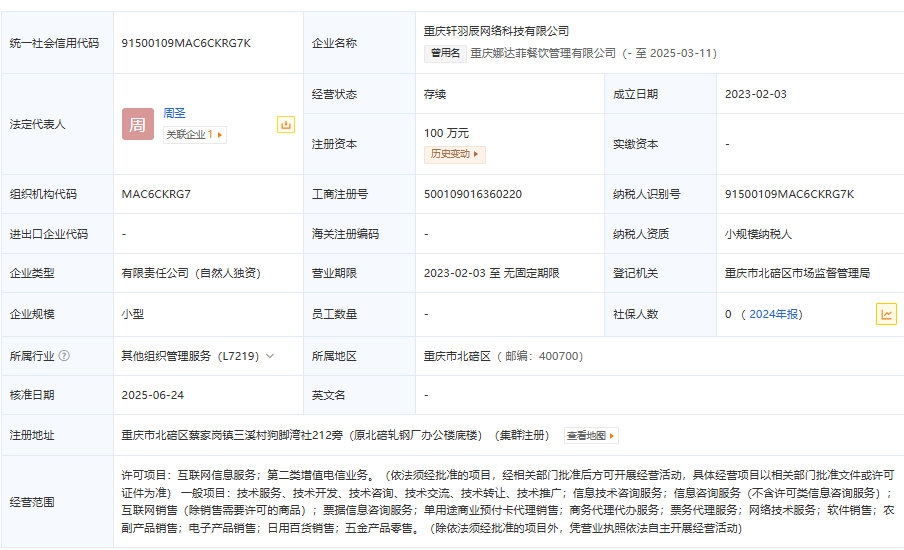Screen dimensions: 904x550
Task: Open the 社保人数 trend chart icon
Action: click(886, 314)
